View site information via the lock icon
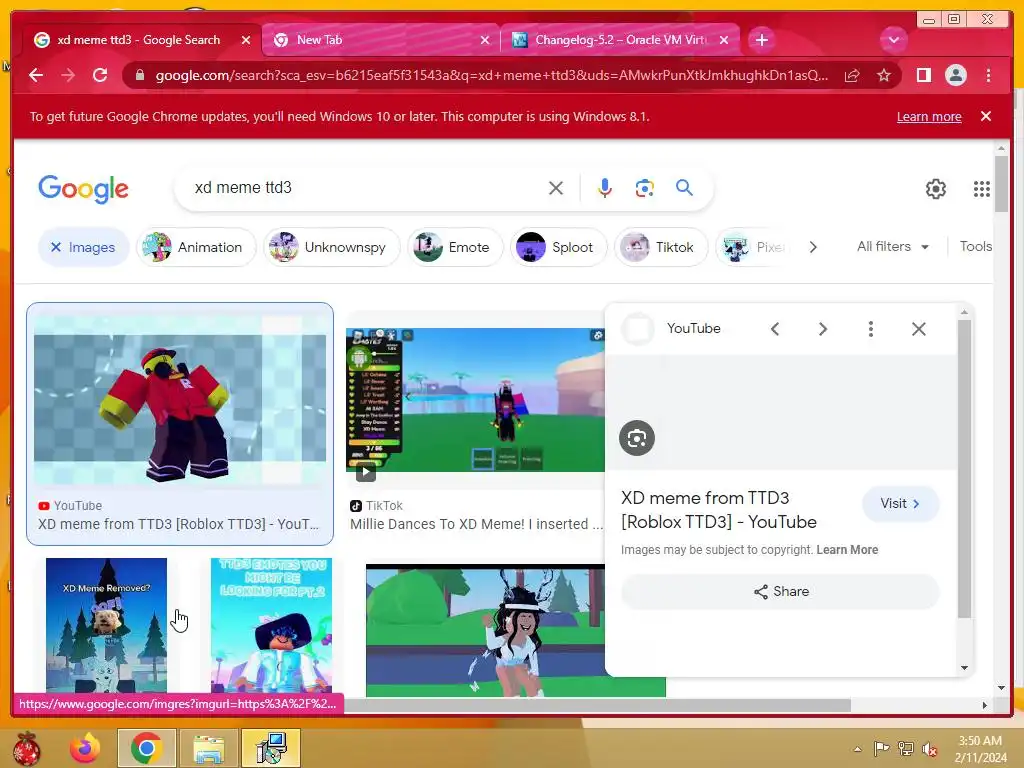This screenshot has height=768, width=1024. [x=139, y=75]
